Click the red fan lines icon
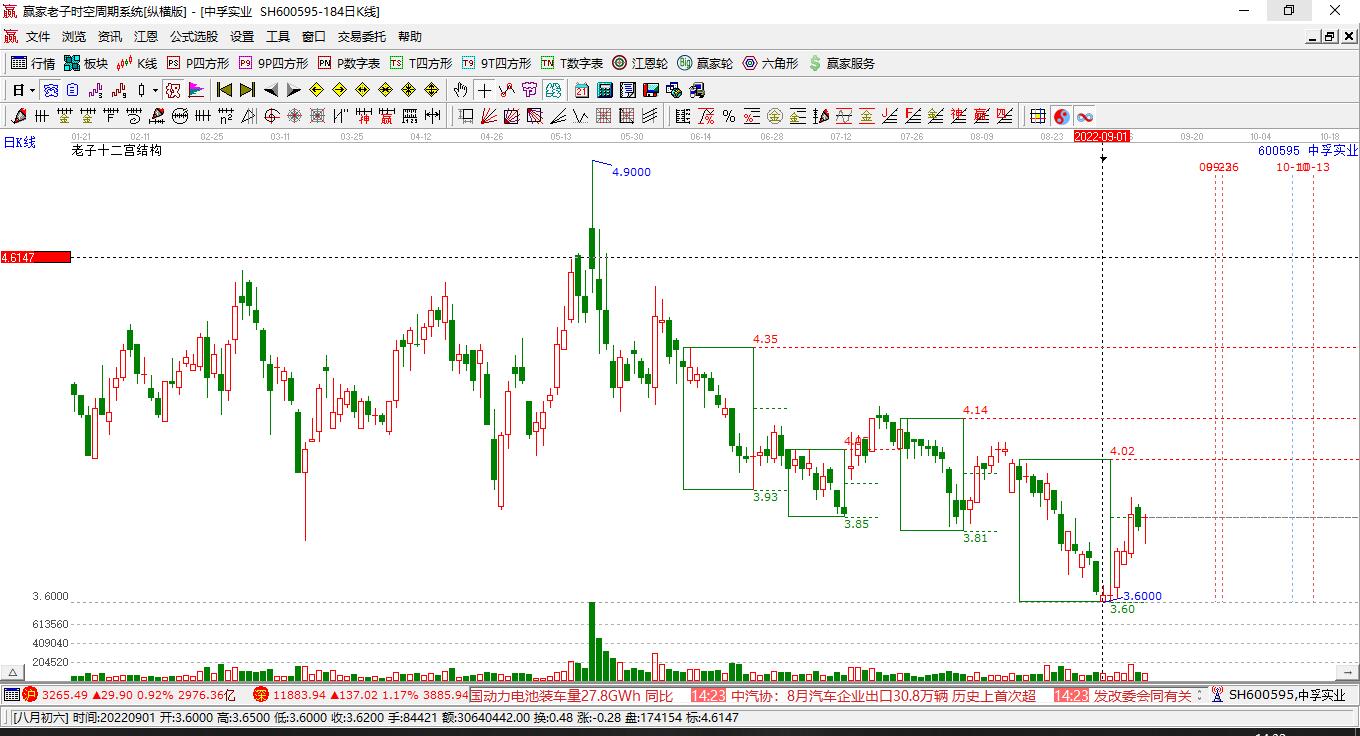 click(x=489, y=116)
